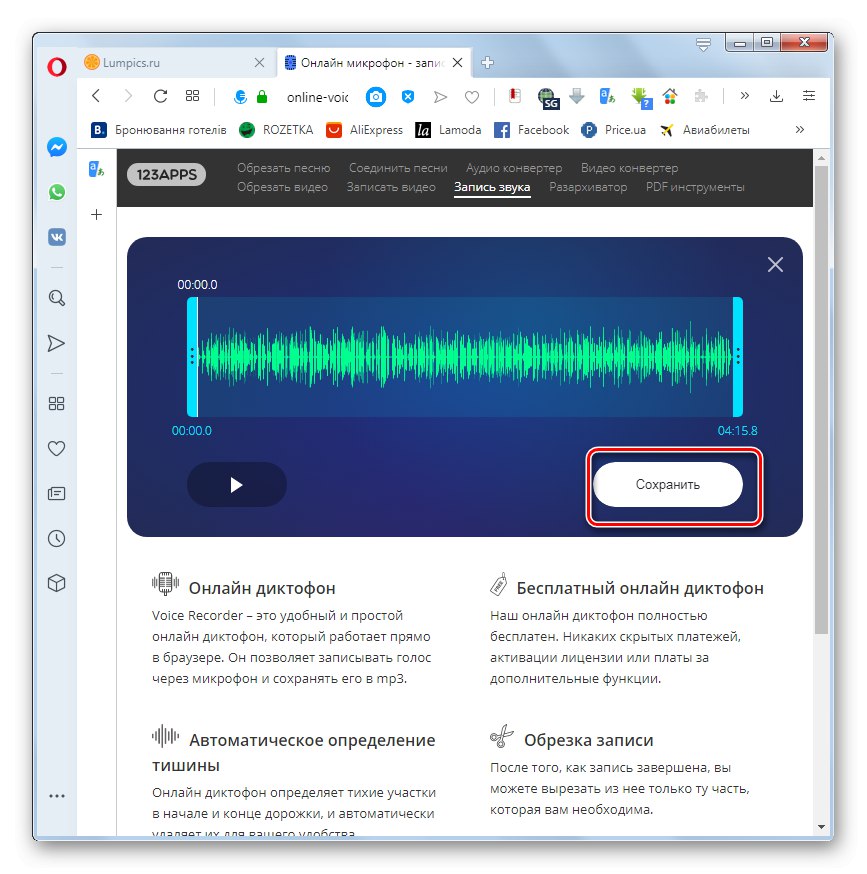Play the recorded audio
867x874 pixels.
[x=236, y=484]
